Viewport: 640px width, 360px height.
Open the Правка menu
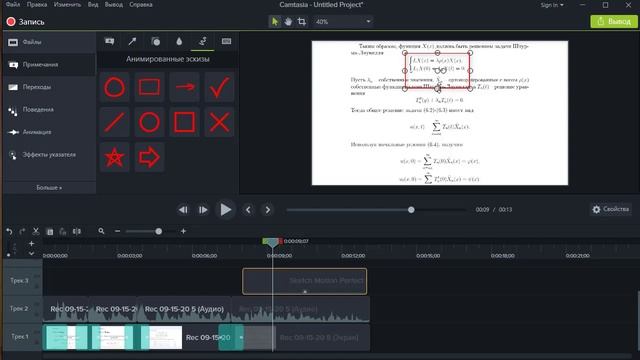click(x=37, y=5)
